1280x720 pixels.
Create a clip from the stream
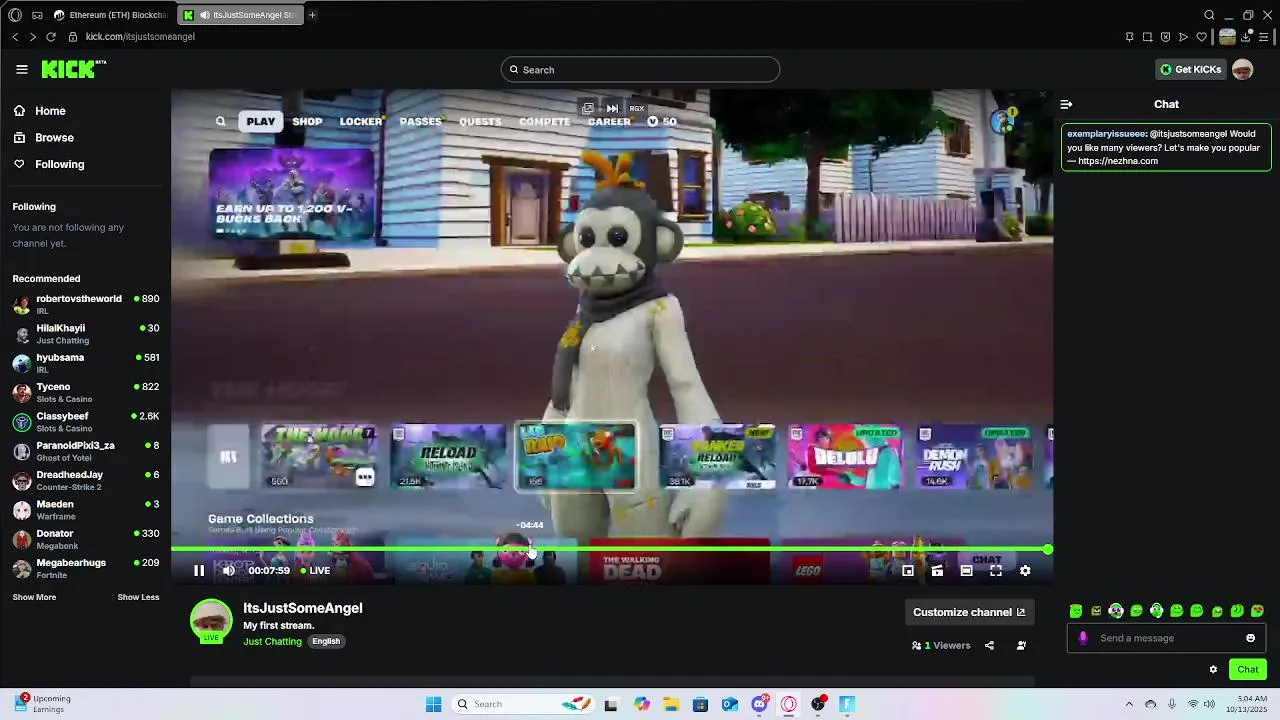[937, 570]
